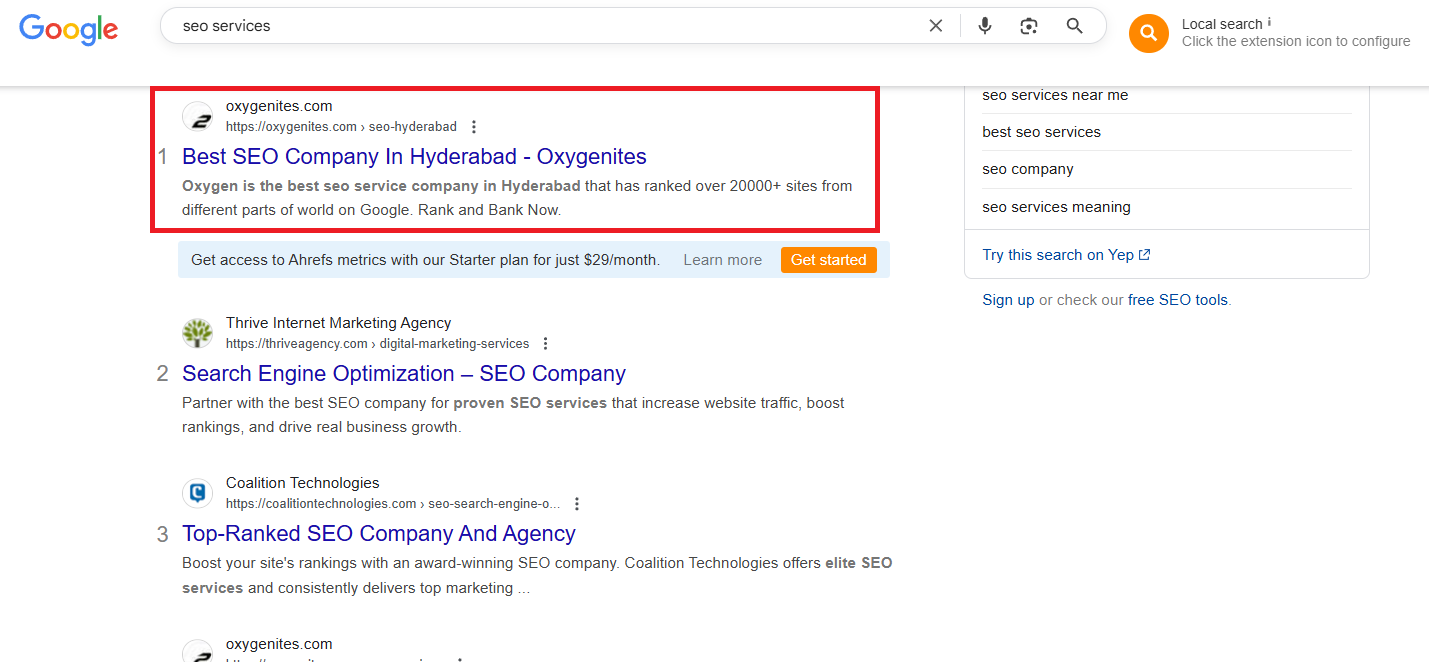Screen dimensions: 1429x662
Task: Click 'Coalition Technologies' site name
Action: tap(303, 483)
